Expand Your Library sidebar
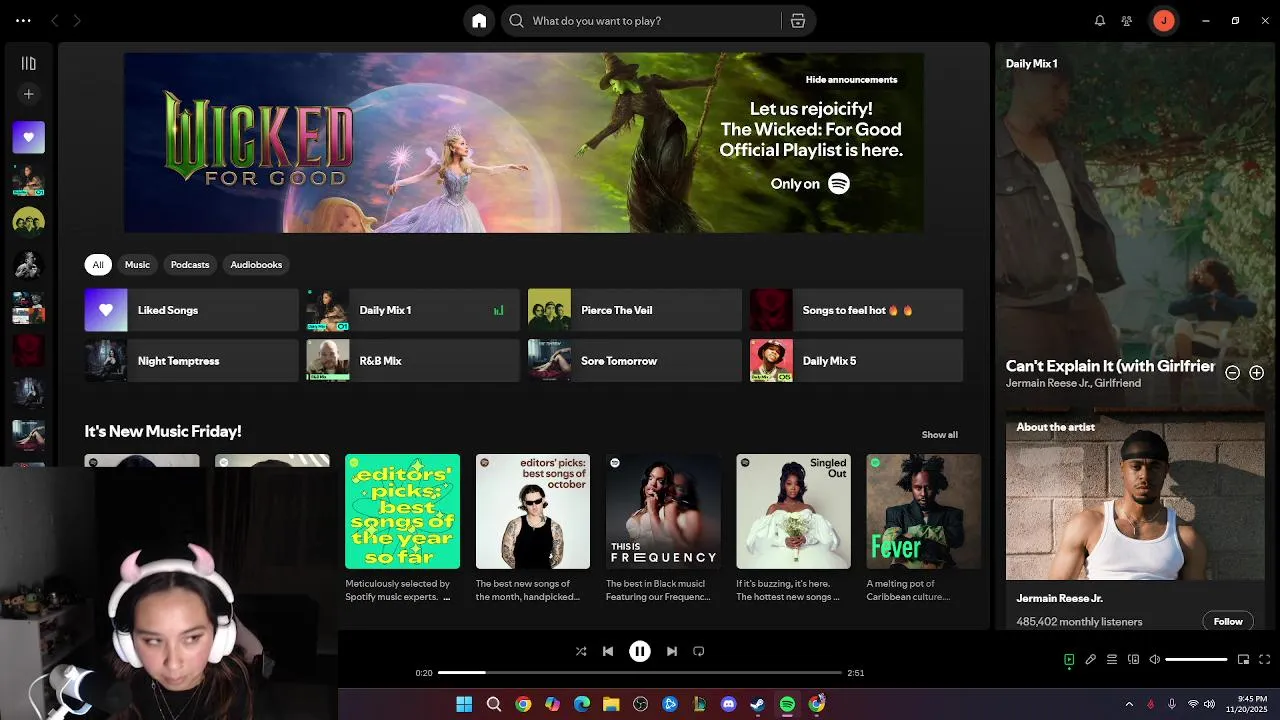The height and width of the screenshot is (720, 1280). point(28,63)
